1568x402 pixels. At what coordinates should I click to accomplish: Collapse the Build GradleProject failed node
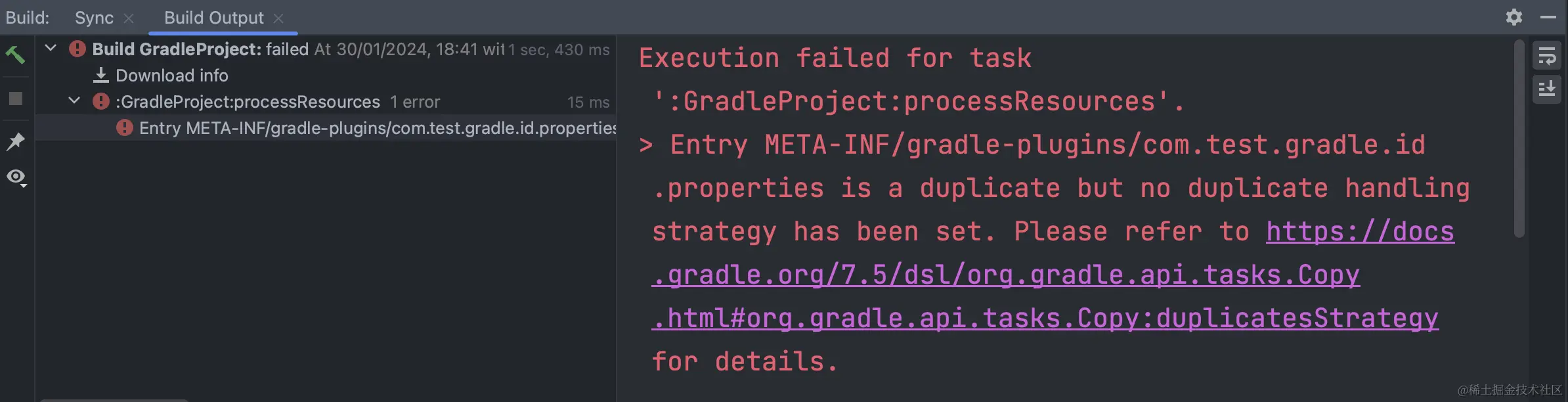51,48
